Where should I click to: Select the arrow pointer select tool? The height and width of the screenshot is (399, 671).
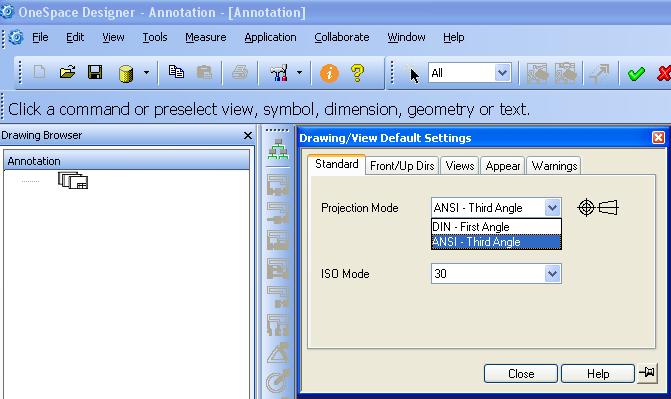click(x=414, y=75)
